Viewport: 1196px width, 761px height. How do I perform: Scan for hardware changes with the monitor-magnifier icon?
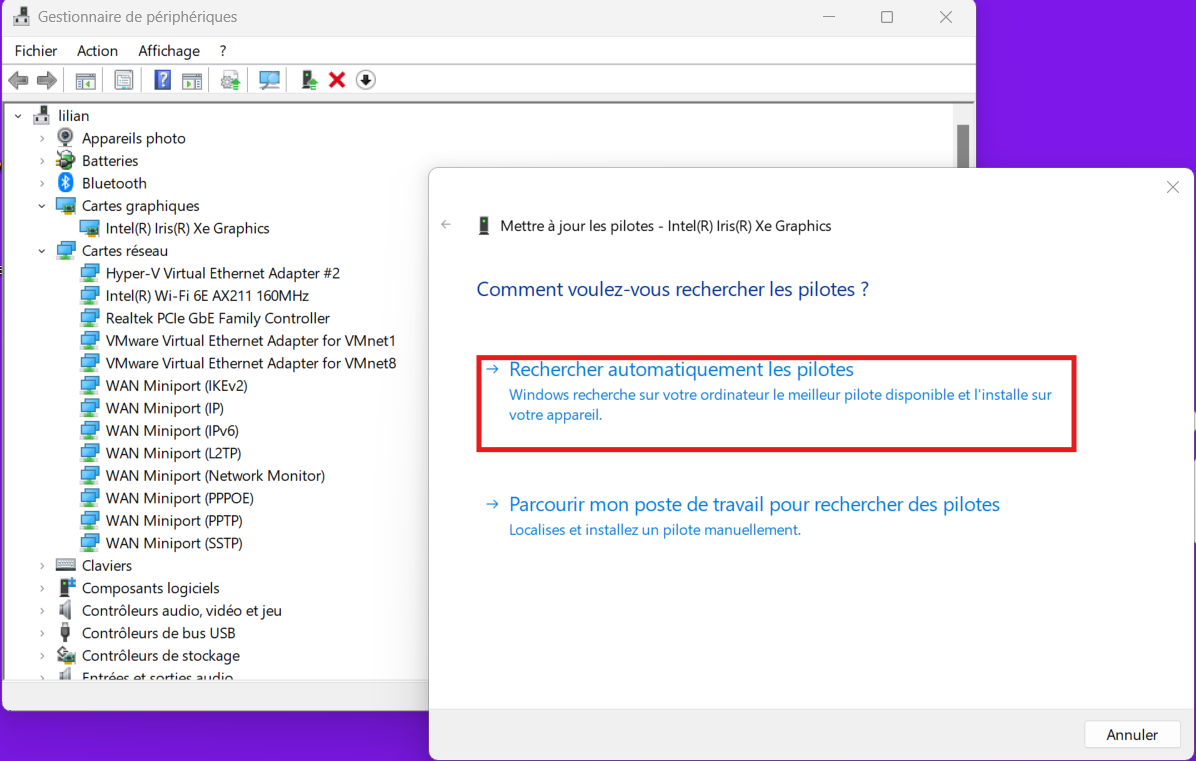(x=269, y=80)
